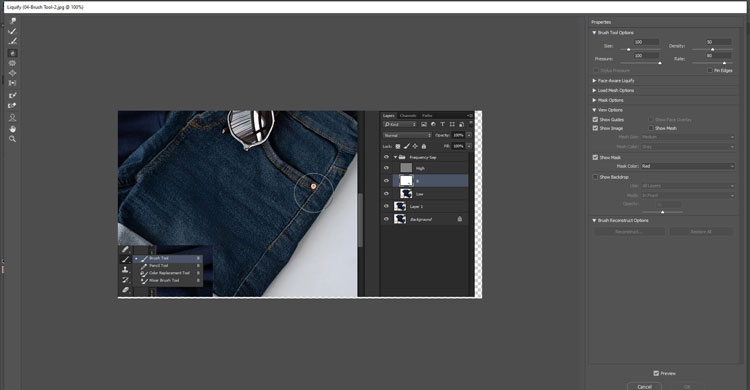Enable the Pin Edges checkbox
The image size is (750, 390).
click(x=710, y=70)
